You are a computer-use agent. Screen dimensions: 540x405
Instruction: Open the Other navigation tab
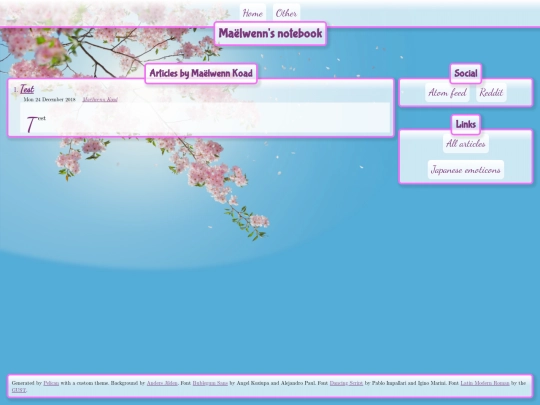coord(286,14)
